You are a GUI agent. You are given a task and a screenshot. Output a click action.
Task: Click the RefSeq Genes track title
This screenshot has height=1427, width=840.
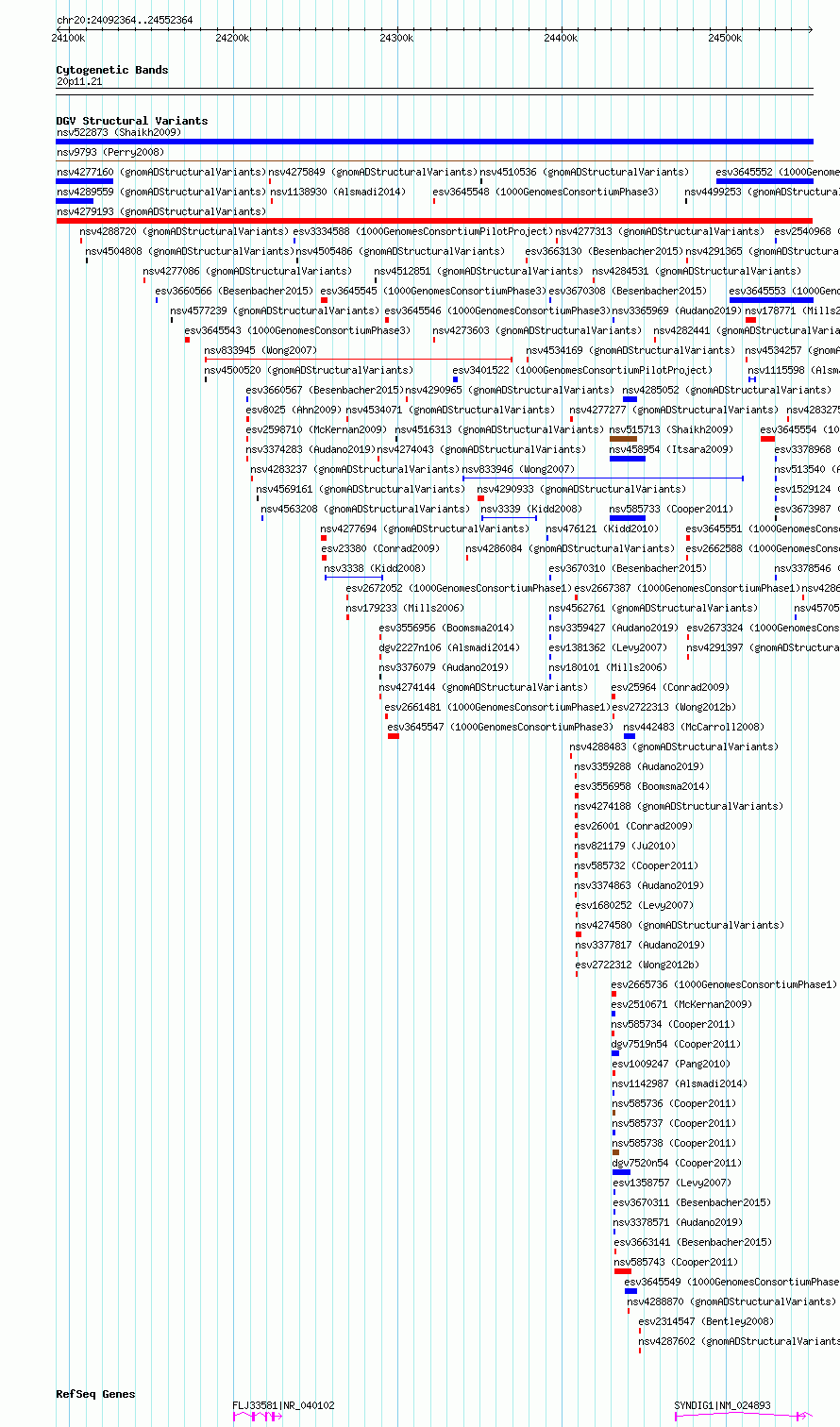click(95, 1394)
